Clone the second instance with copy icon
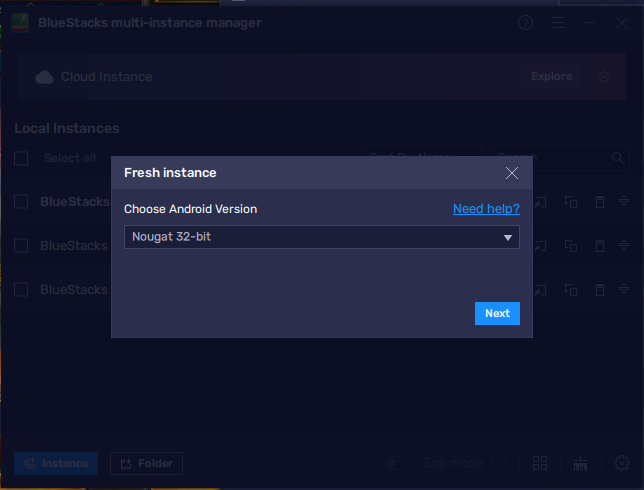This screenshot has height=490, width=644. pyautogui.click(x=571, y=246)
